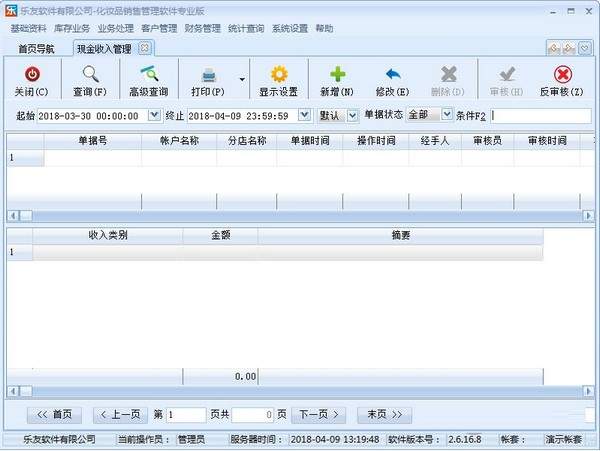Click the Print (打印) printer icon

(x=208, y=75)
